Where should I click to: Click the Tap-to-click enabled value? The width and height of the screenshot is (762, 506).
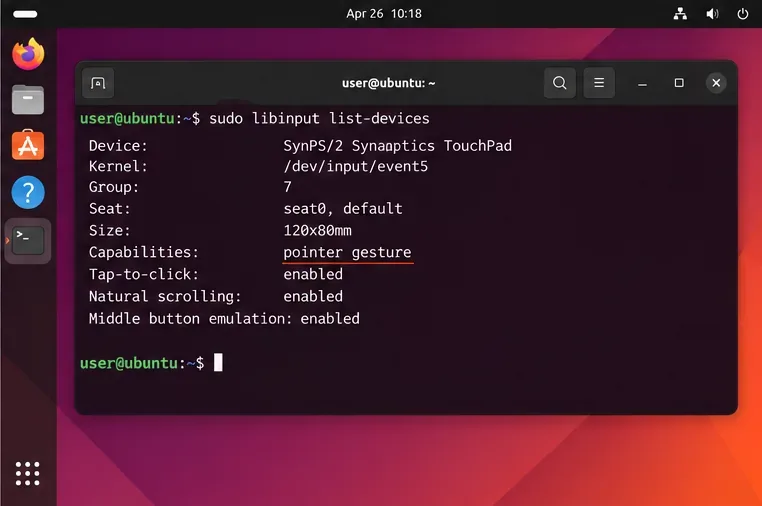(313, 274)
